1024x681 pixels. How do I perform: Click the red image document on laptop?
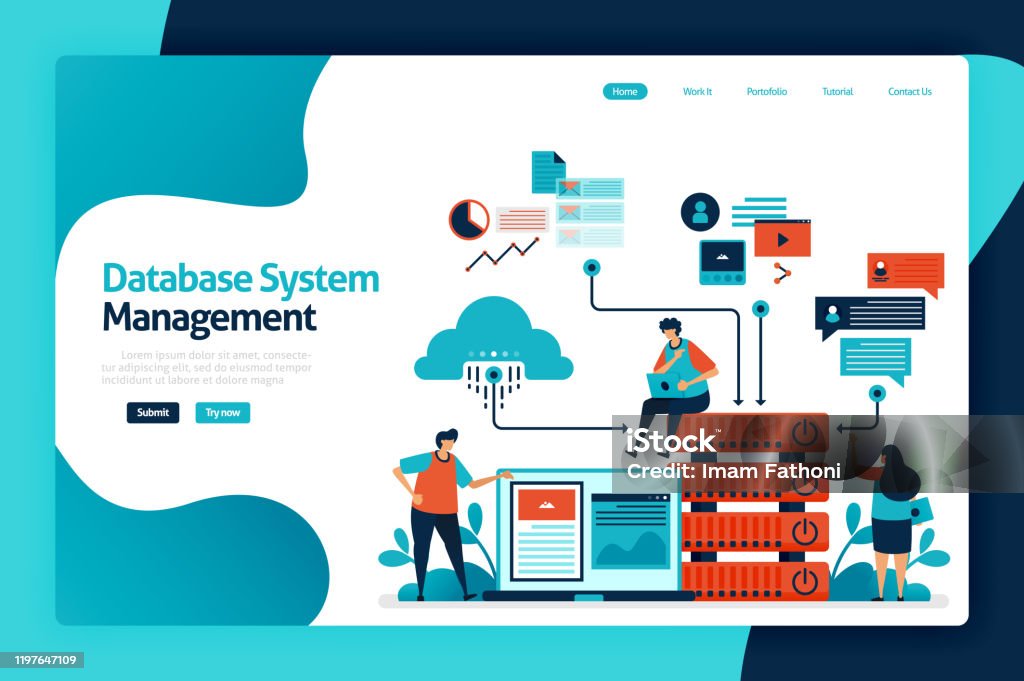click(x=547, y=531)
